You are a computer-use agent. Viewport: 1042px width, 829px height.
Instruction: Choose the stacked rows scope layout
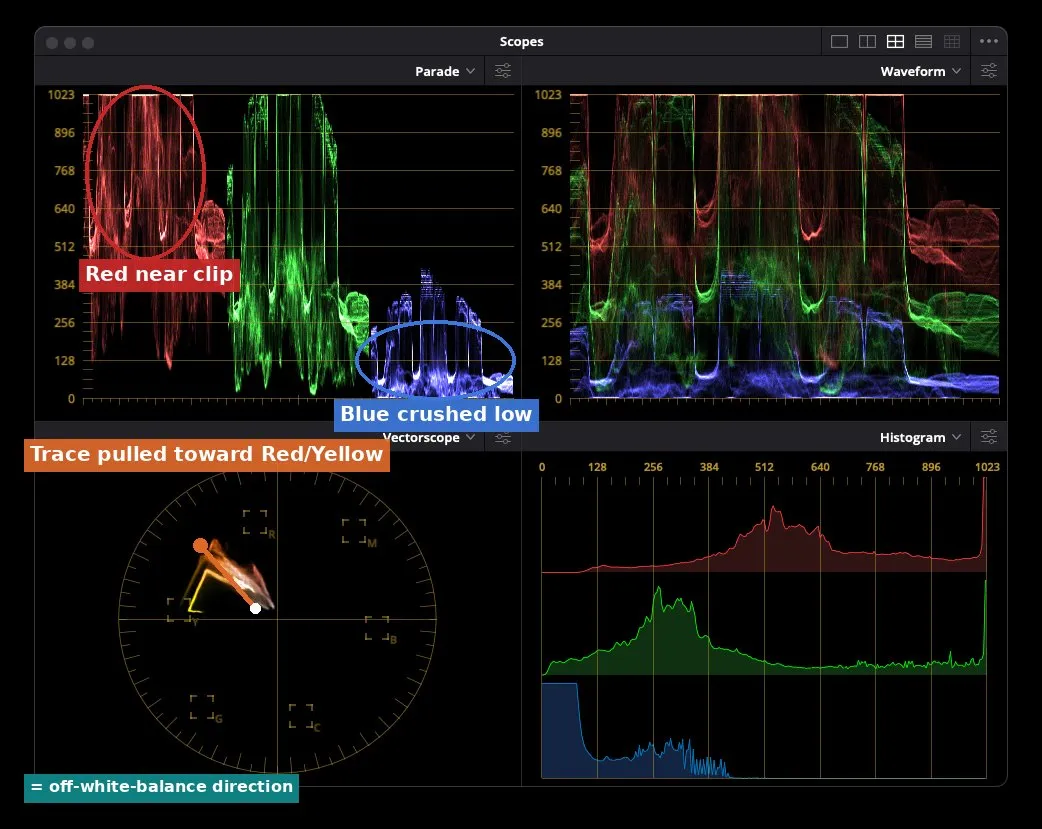[x=923, y=41]
